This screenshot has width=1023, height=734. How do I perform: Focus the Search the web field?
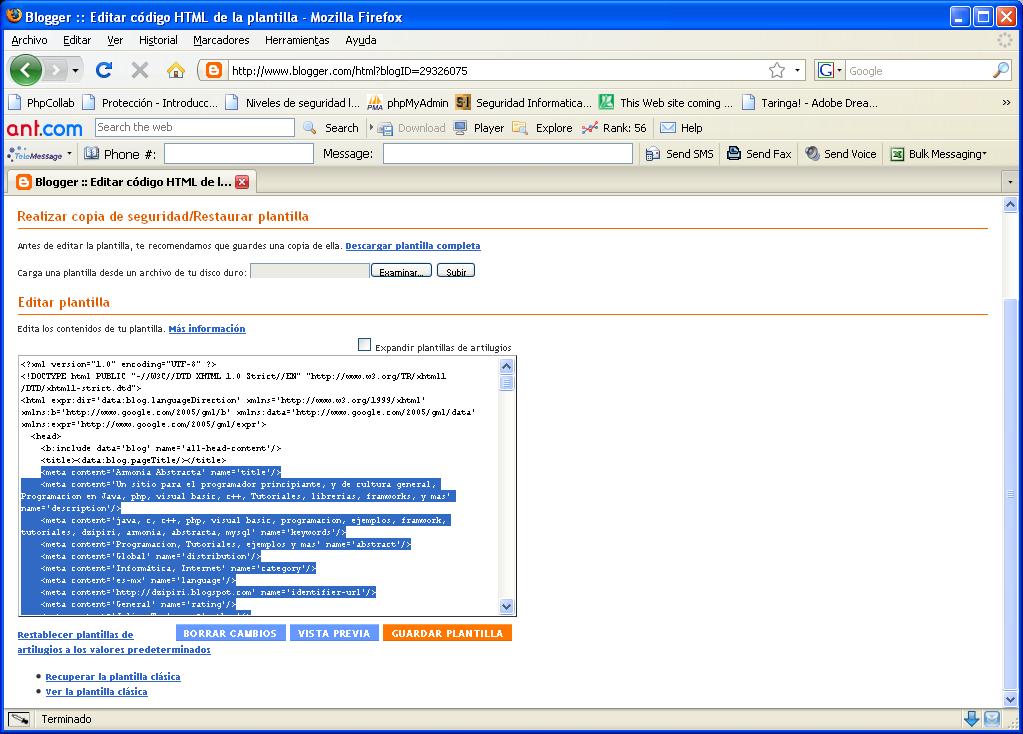195,127
